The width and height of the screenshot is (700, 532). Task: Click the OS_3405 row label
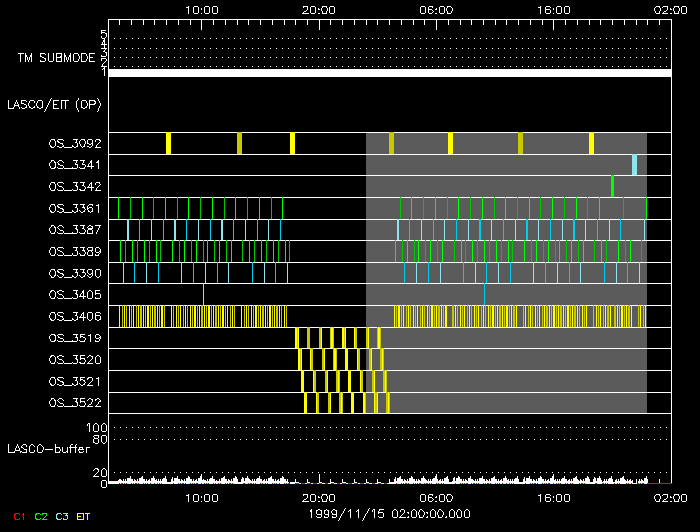click(75, 295)
